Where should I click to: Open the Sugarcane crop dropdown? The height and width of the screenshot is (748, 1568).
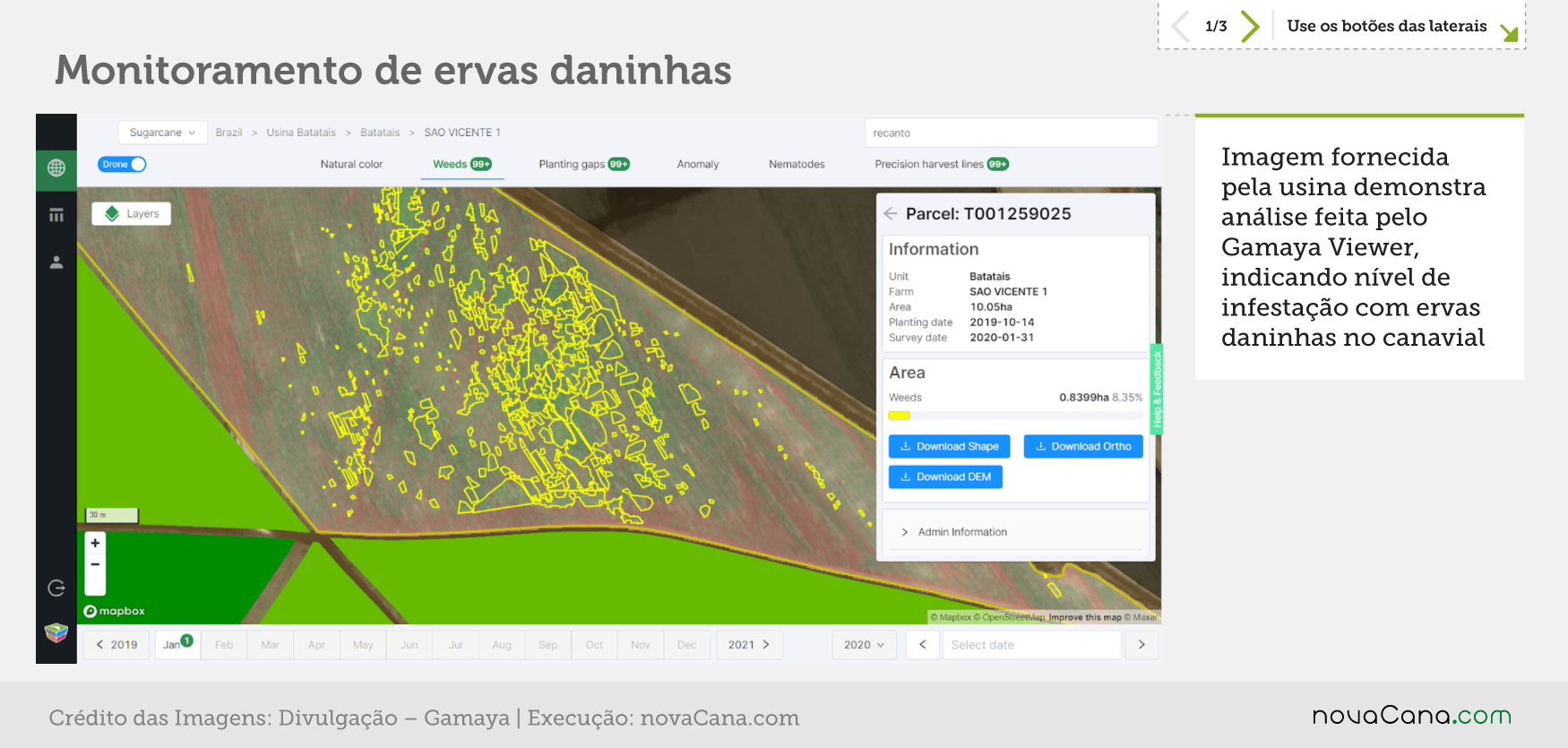(162, 133)
